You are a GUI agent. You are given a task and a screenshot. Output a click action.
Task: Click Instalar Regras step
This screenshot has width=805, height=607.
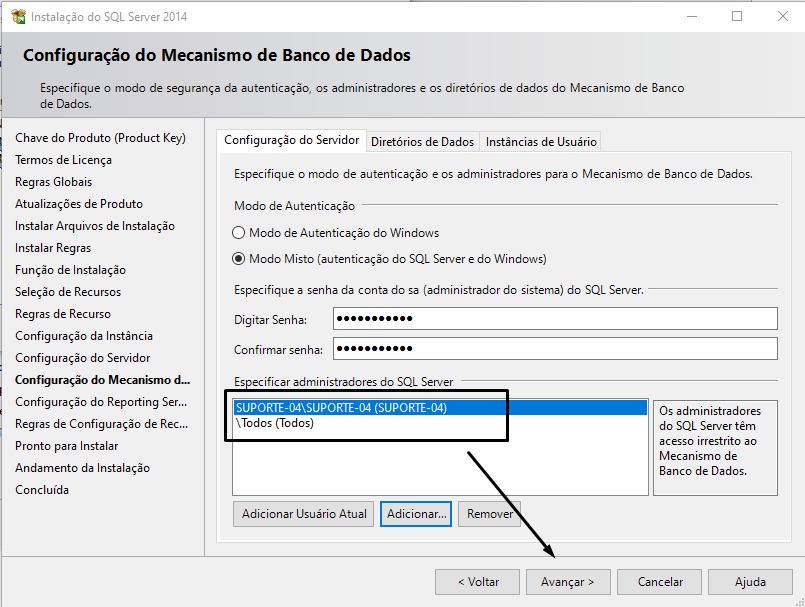point(53,248)
